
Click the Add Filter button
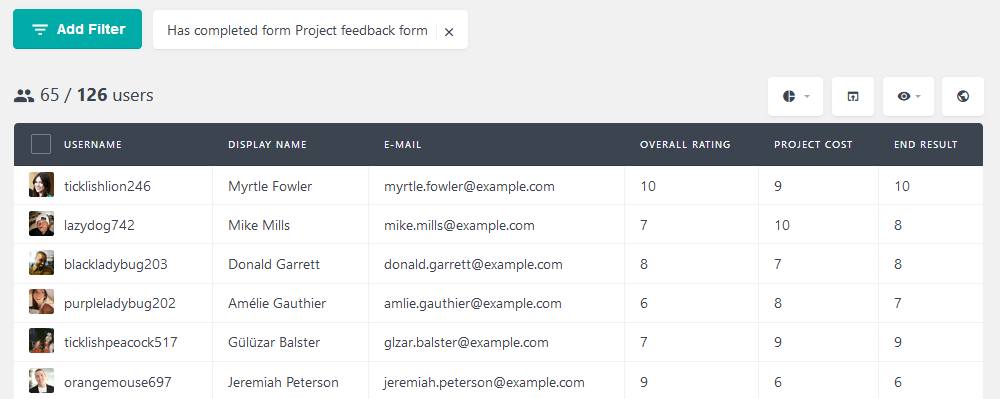(77, 29)
